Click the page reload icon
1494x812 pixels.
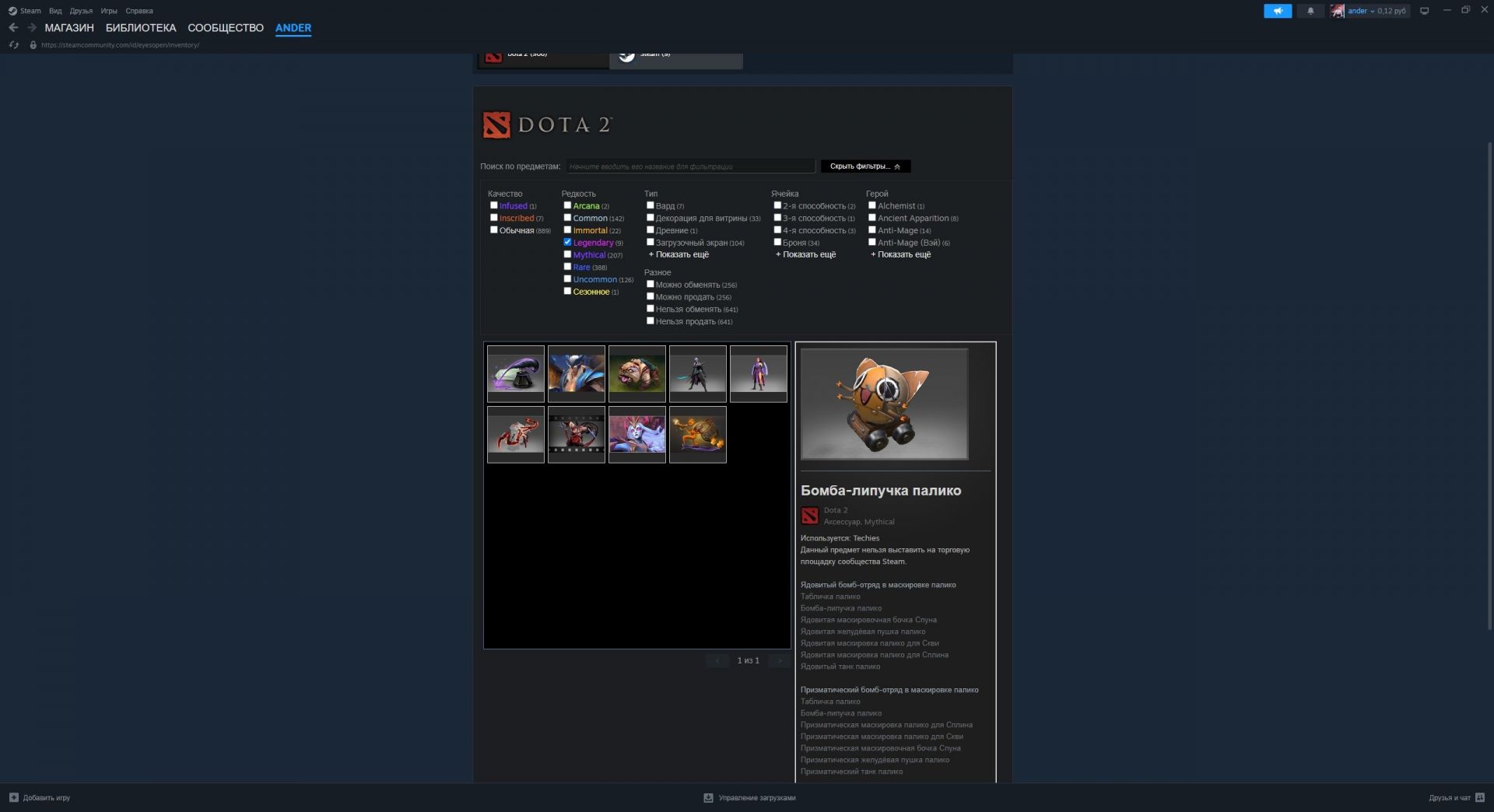[13, 45]
